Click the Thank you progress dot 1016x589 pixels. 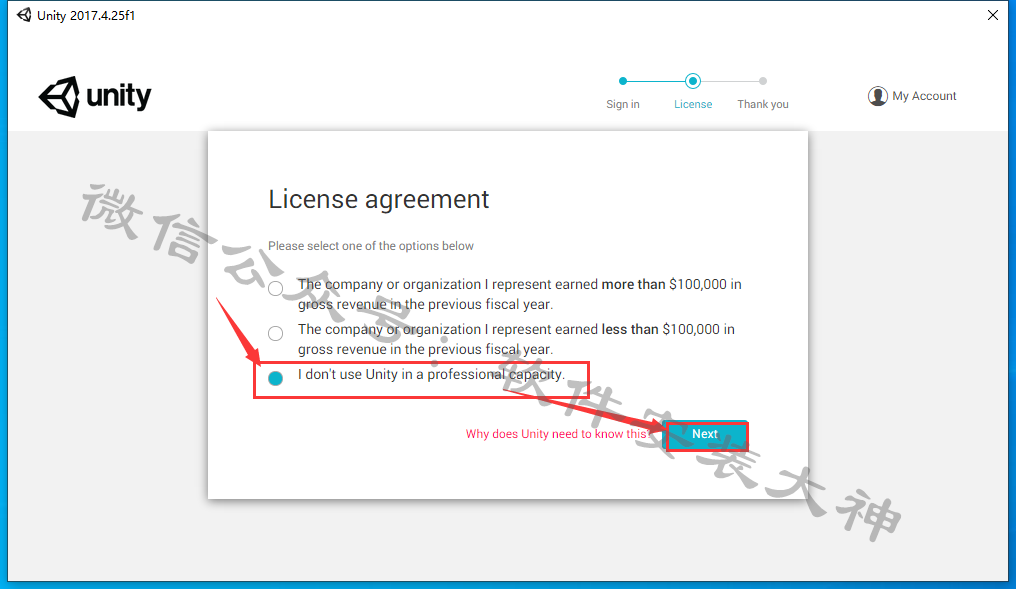pyautogui.click(x=763, y=81)
